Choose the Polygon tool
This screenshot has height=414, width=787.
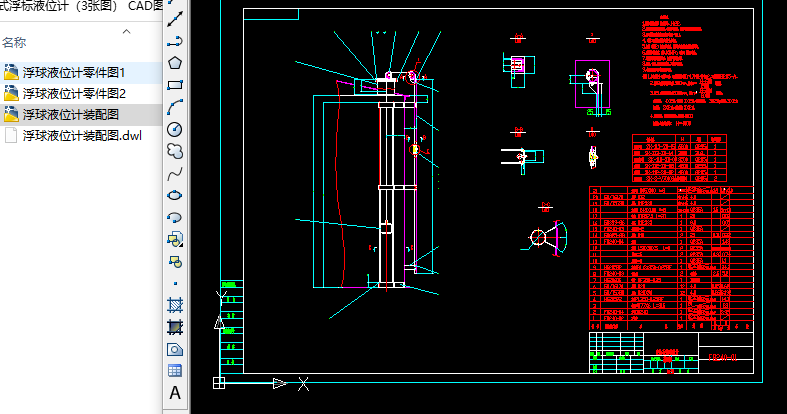point(175,62)
